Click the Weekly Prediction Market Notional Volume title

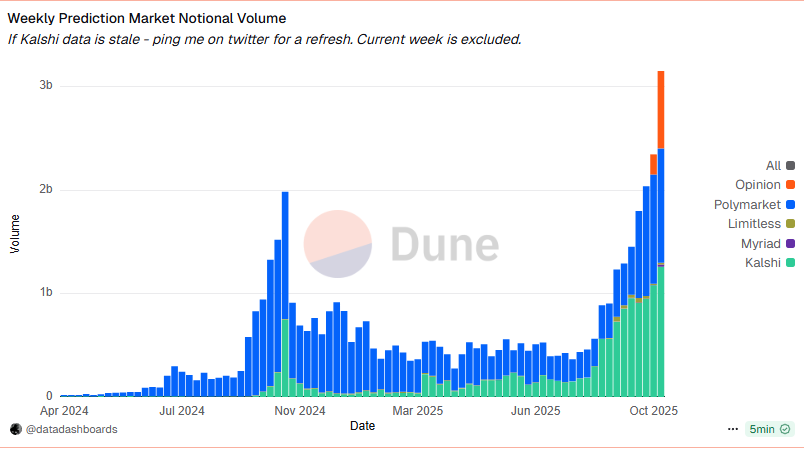click(147, 18)
